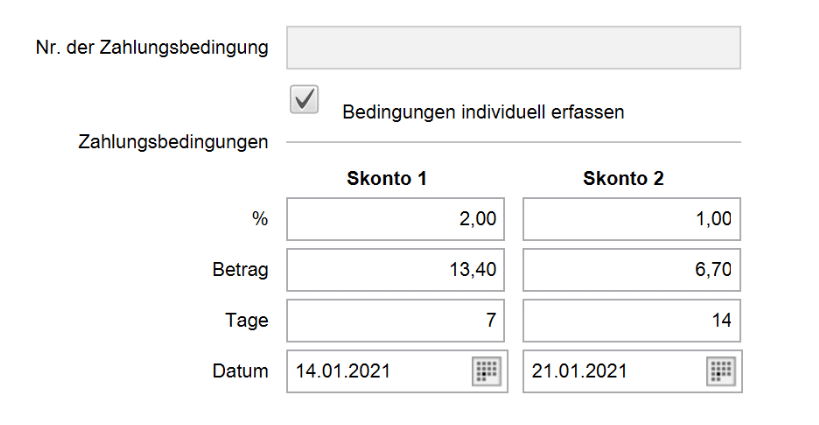The height and width of the screenshot is (425, 819).
Task: Click the Nr. der Zahlungsbedingung field
Action: pos(513,47)
